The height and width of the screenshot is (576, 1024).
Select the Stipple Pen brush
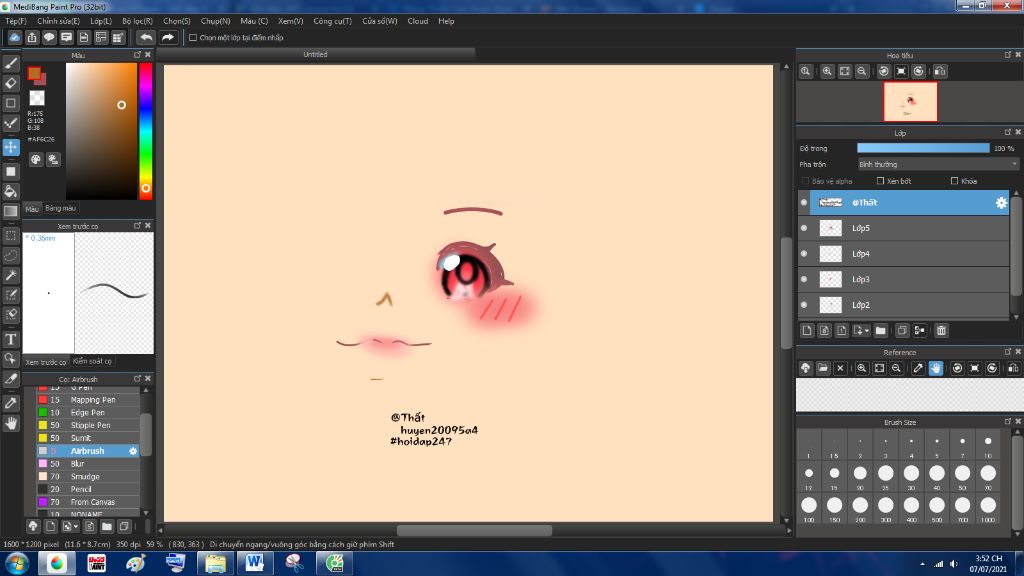coord(88,425)
